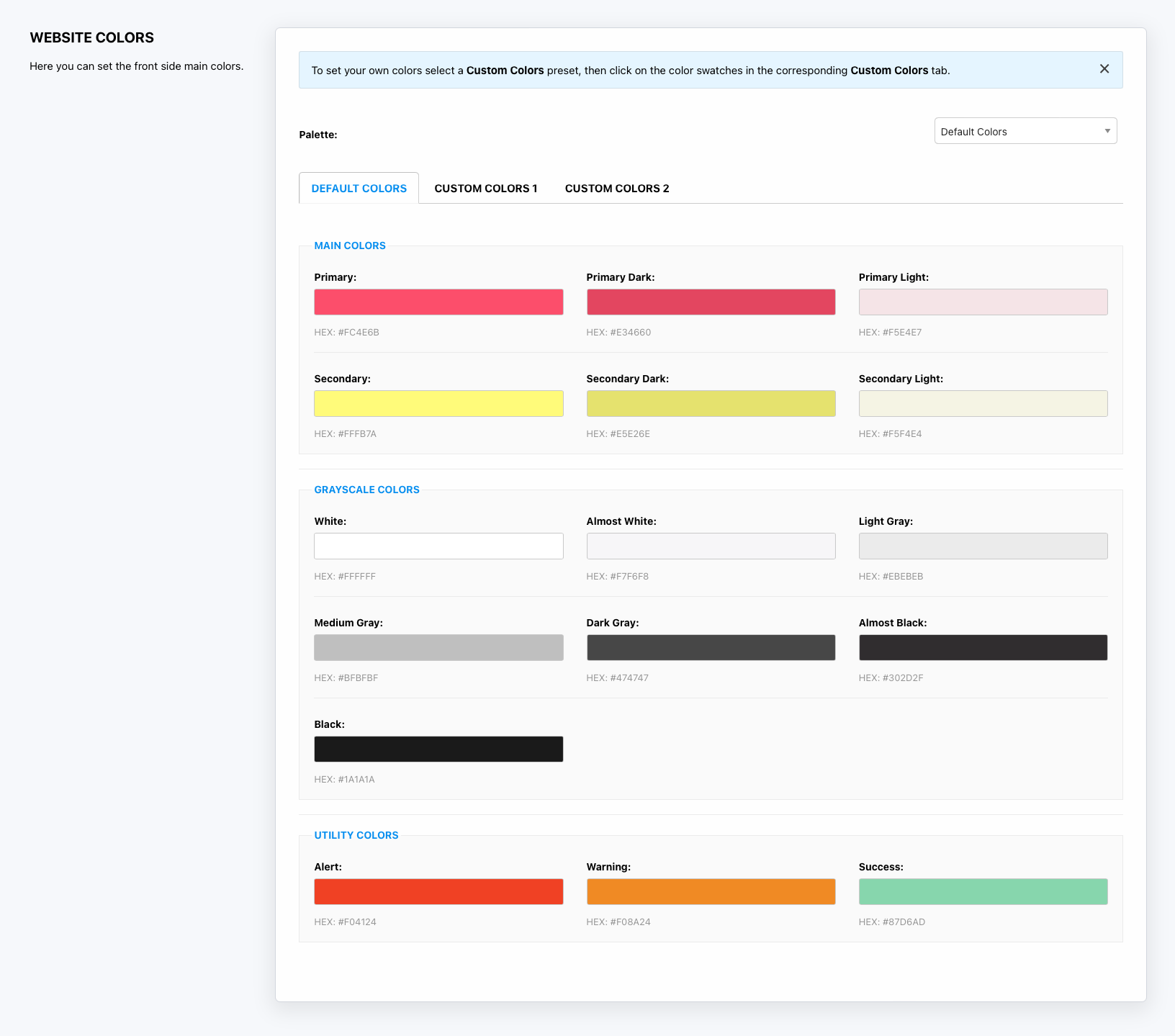This screenshot has width=1175, height=1036.
Task: Click the Primary color swatch
Action: pos(438,302)
